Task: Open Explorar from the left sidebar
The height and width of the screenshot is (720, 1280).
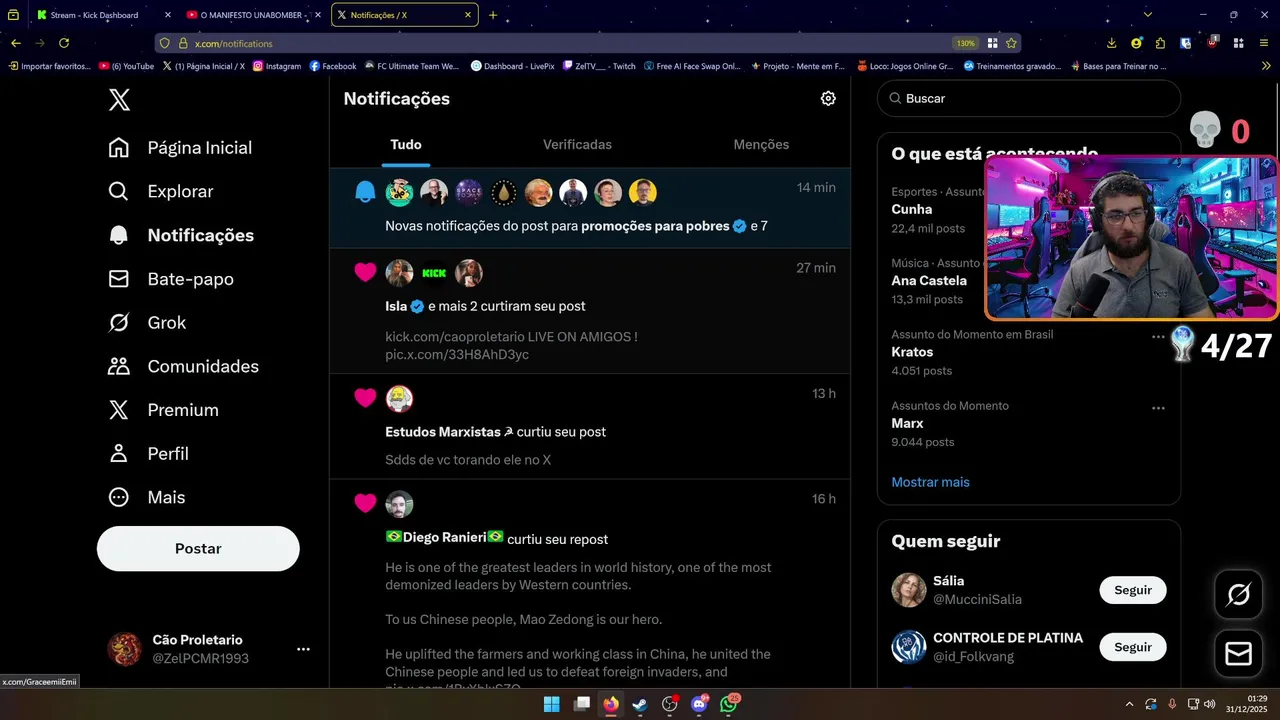Action: click(161, 191)
